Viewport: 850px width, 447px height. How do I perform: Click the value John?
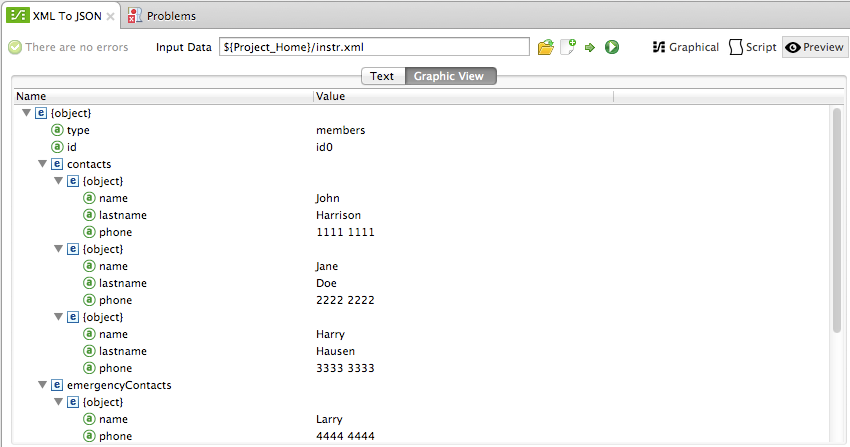pyautogui.click(x=327, y=198)
